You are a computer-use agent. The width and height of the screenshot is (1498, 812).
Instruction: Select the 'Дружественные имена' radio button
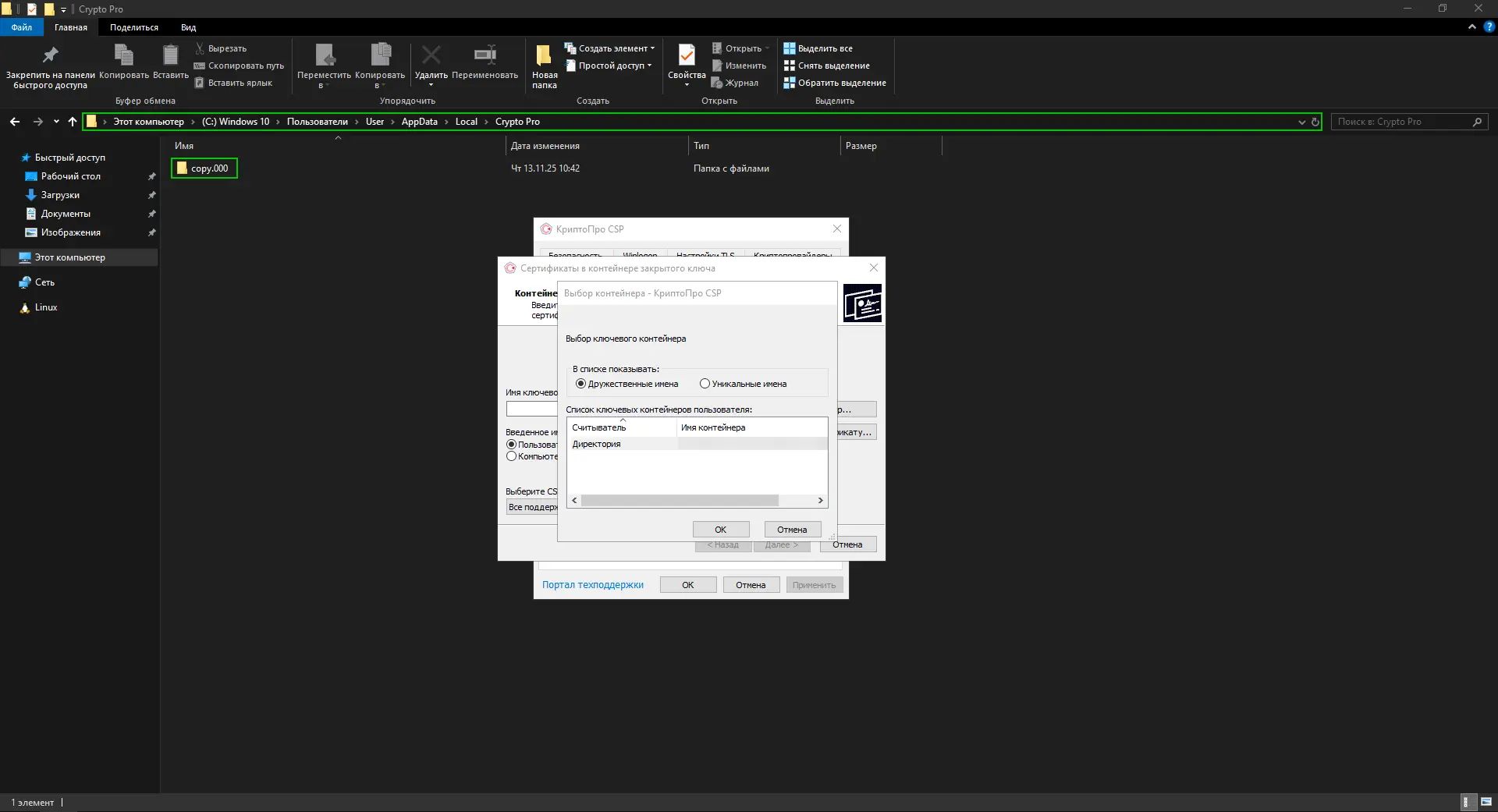pos(580,384)
